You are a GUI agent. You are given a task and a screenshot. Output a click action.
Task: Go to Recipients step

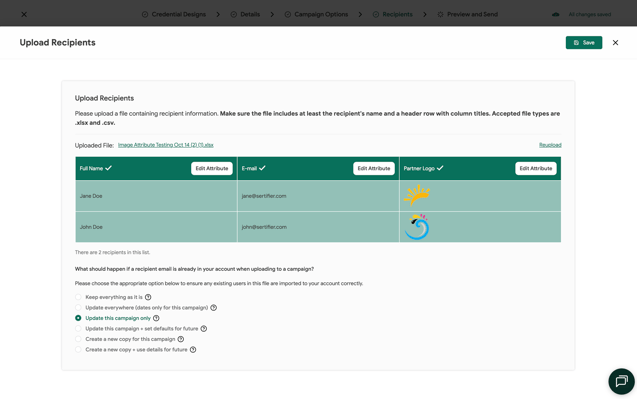(x=393, y=14)
